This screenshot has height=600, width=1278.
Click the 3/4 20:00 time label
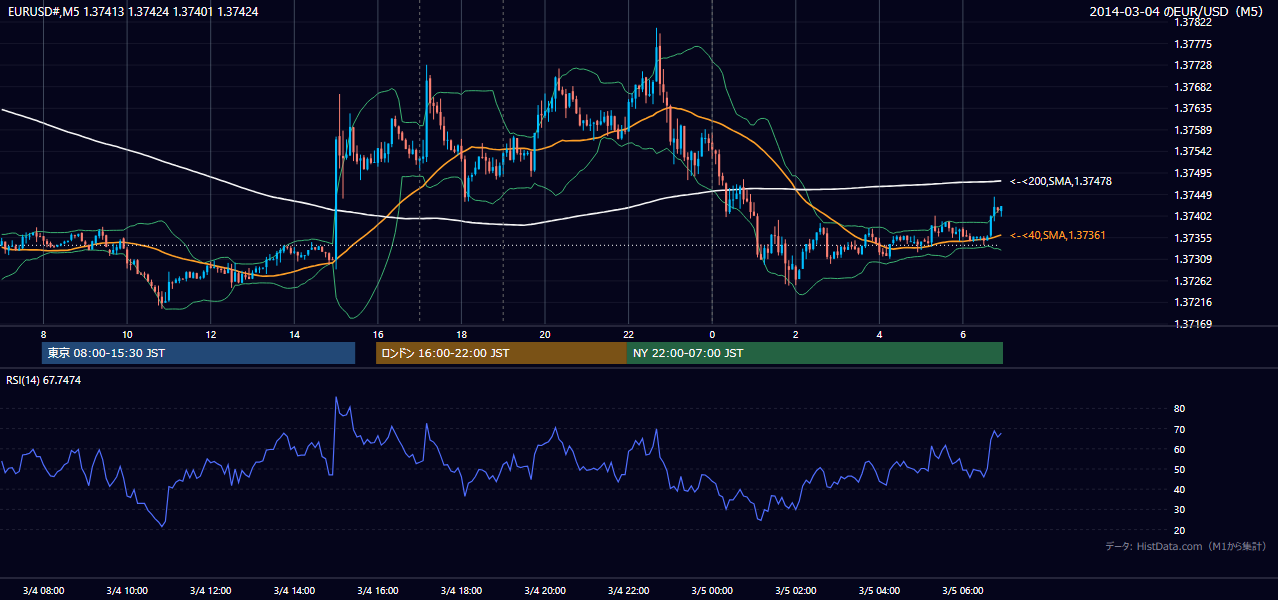544,591
